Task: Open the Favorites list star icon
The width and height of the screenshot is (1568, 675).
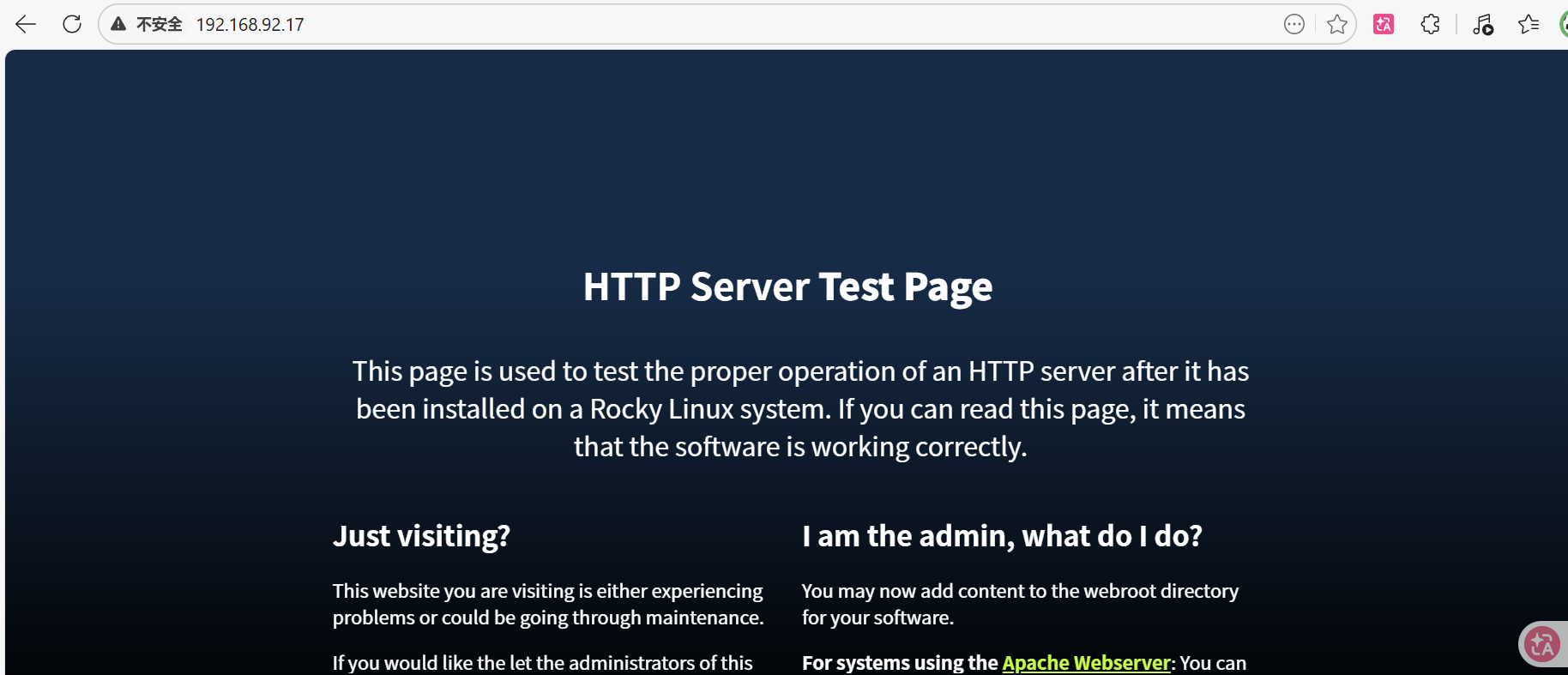Action: 1529,24
